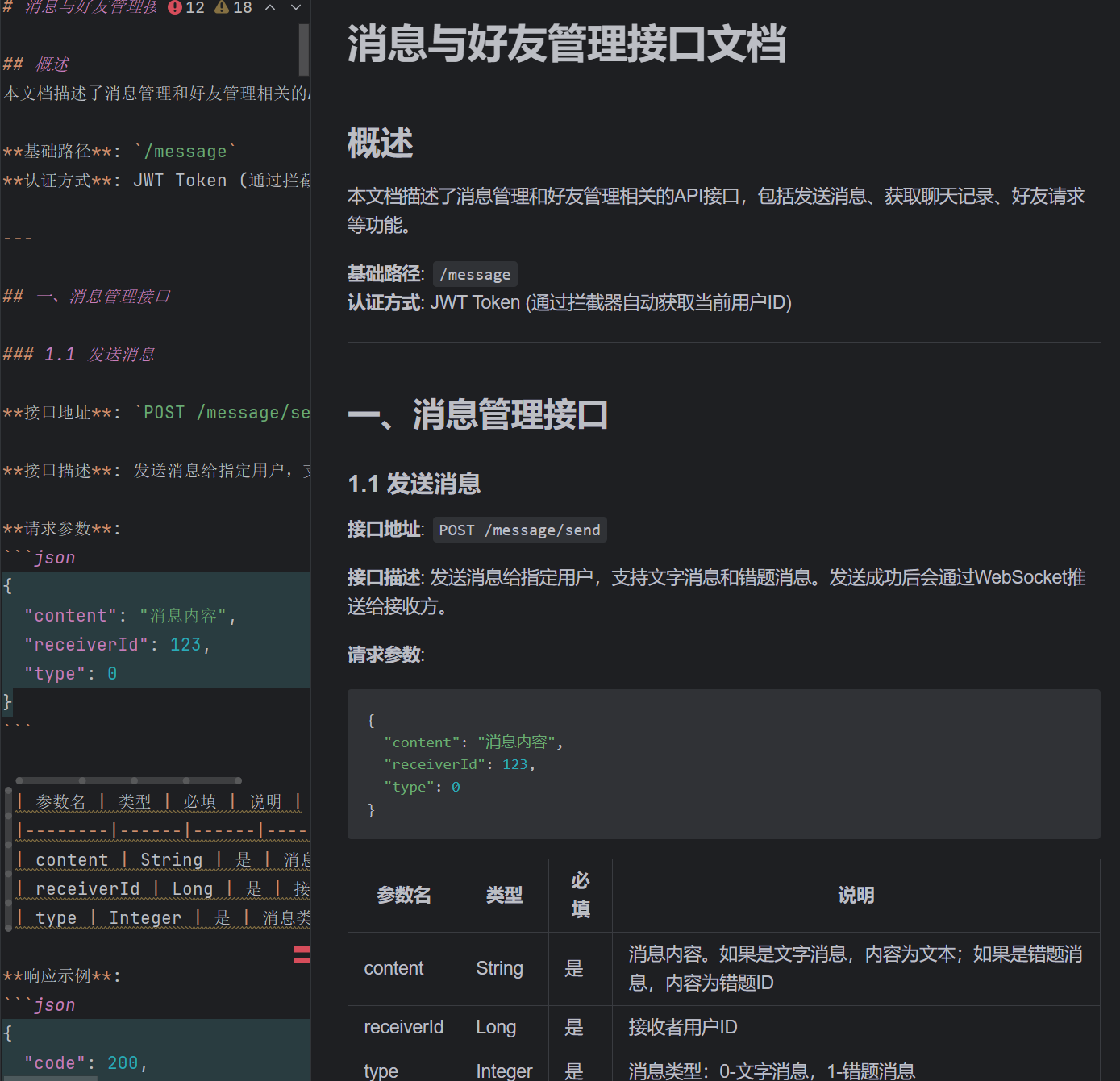Click the | receiverId | Long | row in editor
Screen dimensions: 1120x1081
point(163,888)
